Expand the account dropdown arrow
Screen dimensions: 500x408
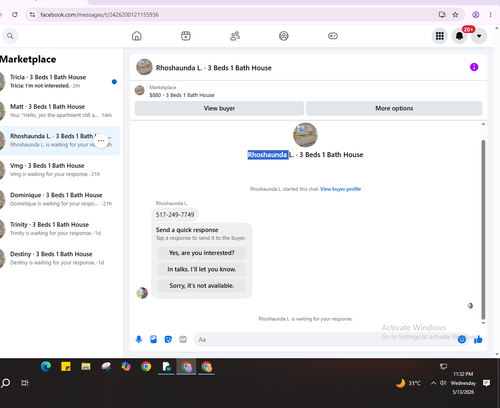pyautogui.click(x=479, y=36)
